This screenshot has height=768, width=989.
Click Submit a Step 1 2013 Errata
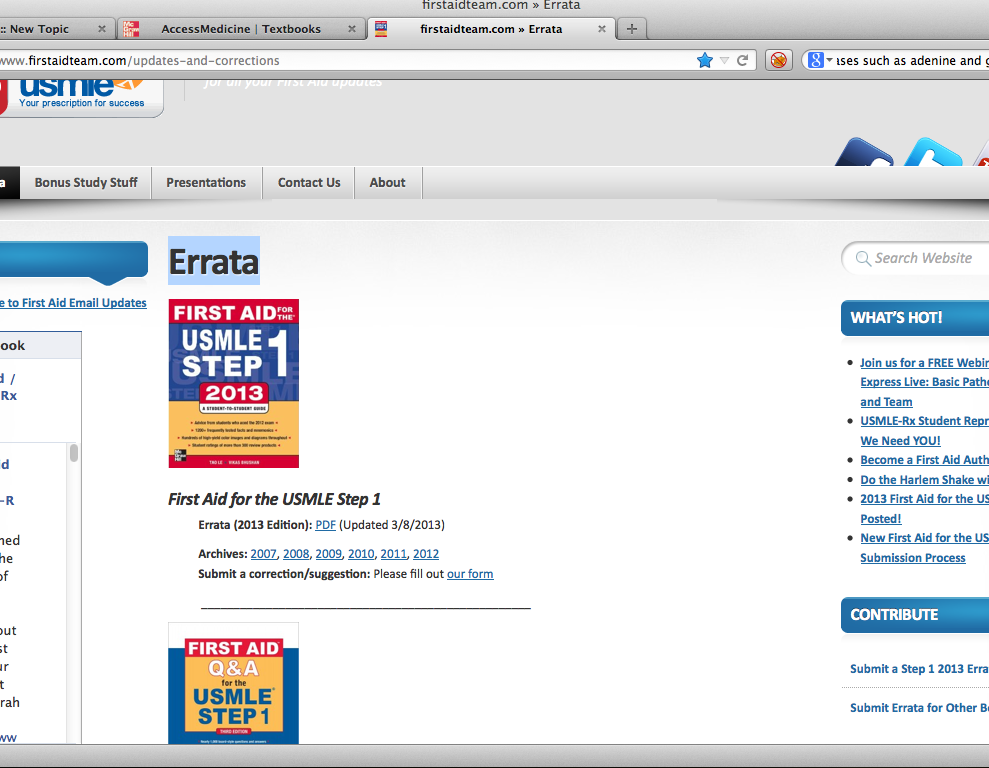coord(919,668)
